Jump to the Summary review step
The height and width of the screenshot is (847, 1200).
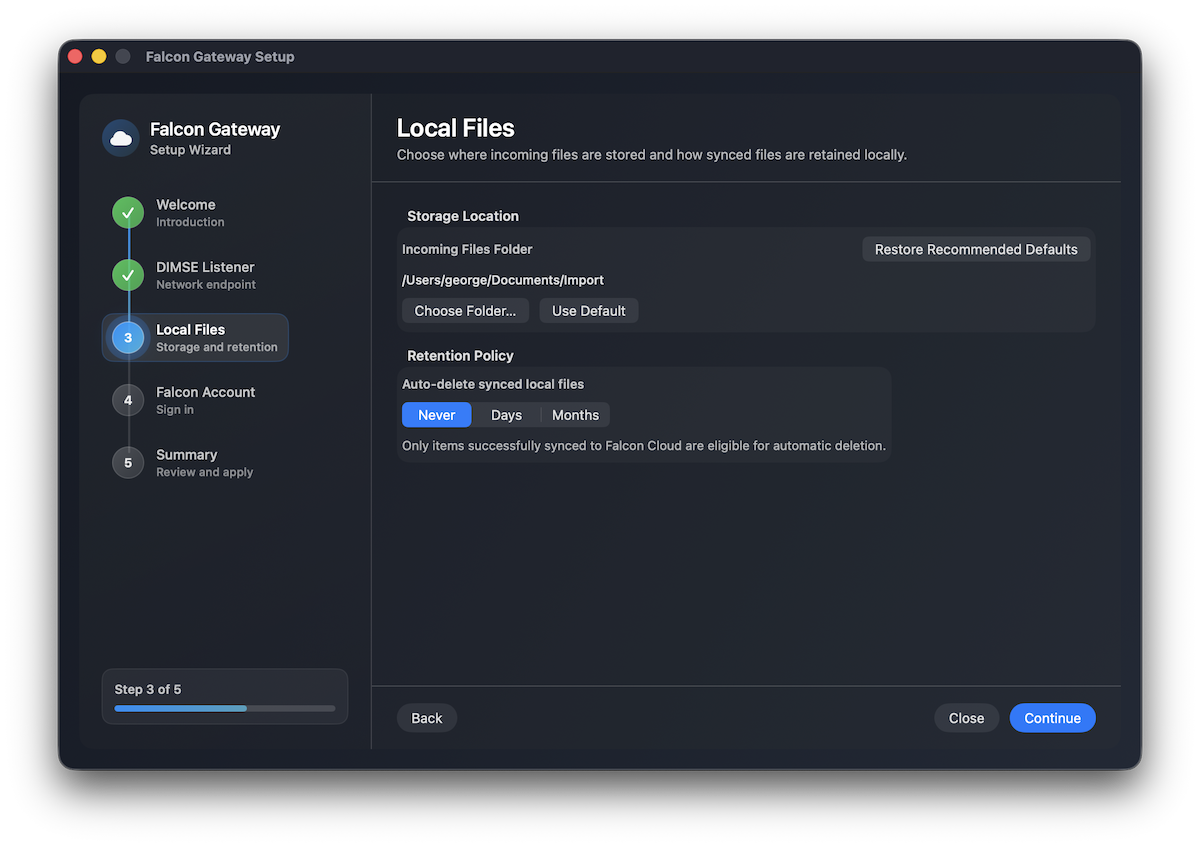tap(186, 462)
